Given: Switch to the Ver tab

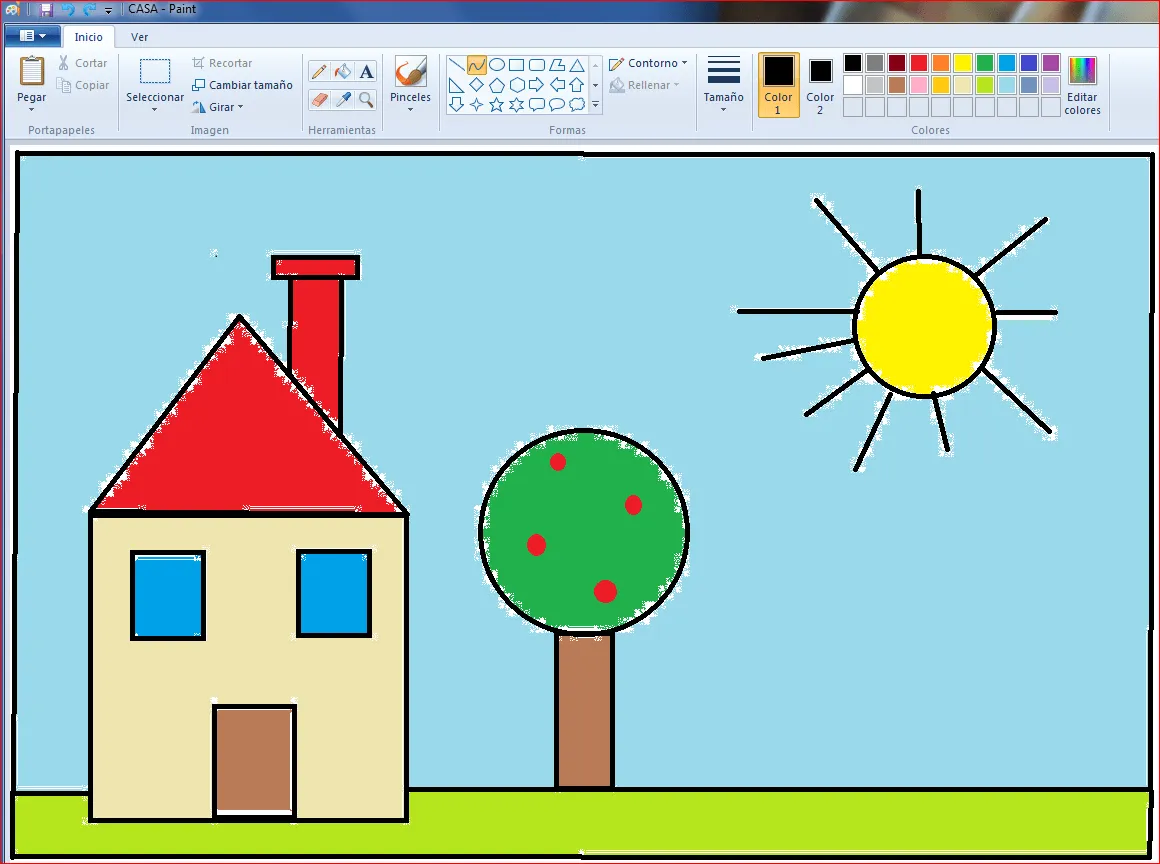Looking at the screenshot, I should (x=139, y=36).
